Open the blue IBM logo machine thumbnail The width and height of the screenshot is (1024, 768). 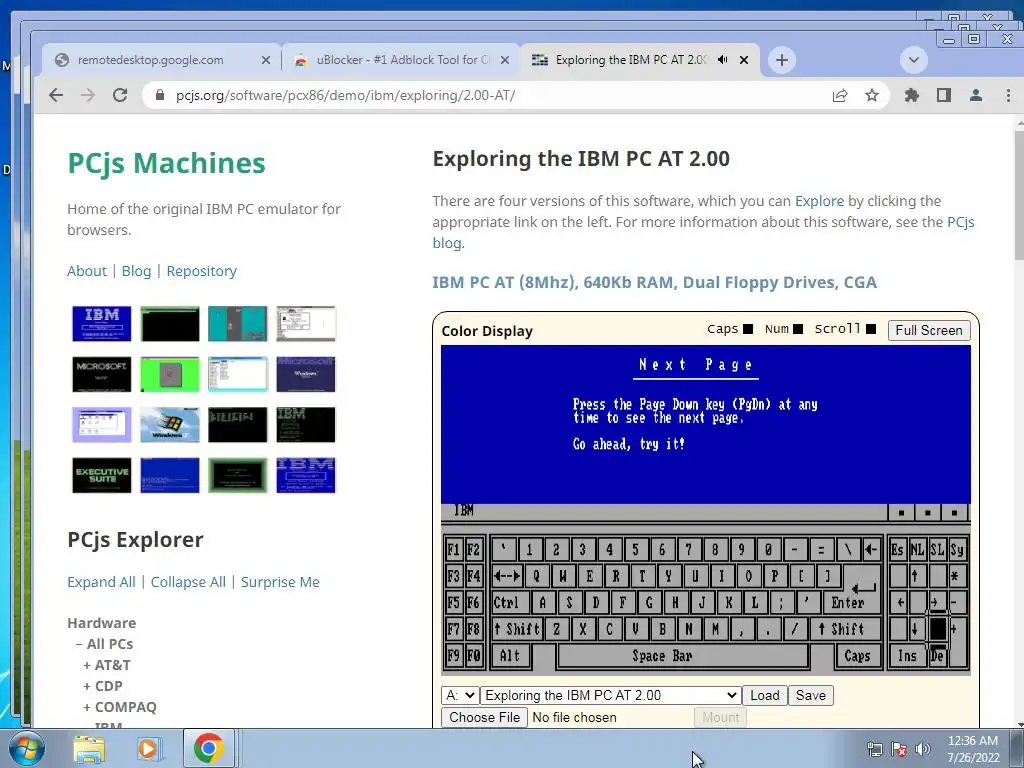click(101, 323)
